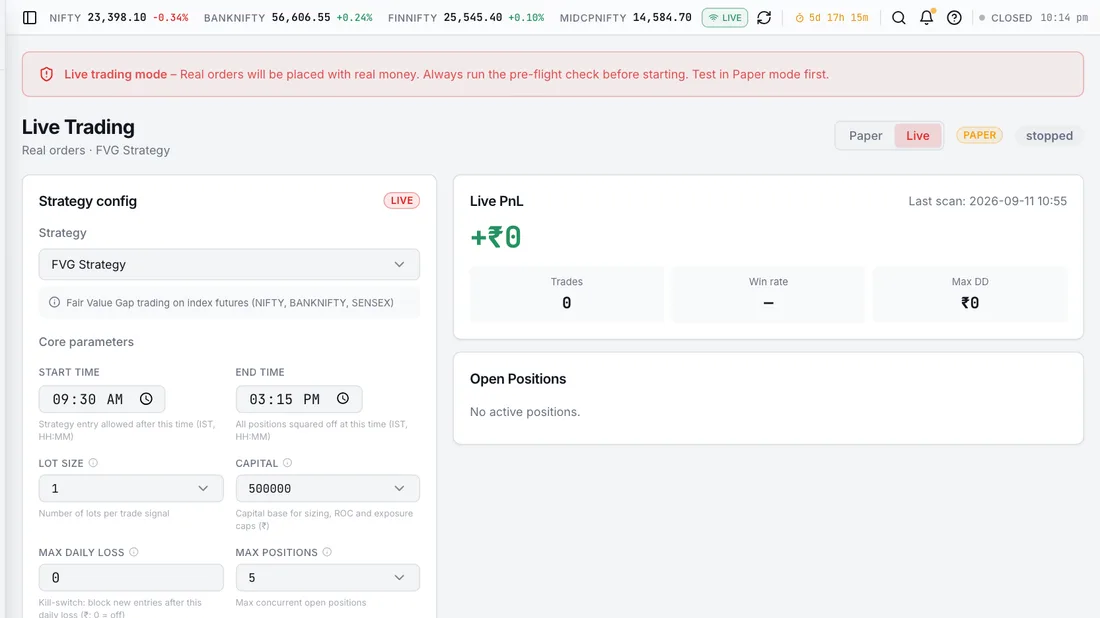Click the MIDCPNIFTY 14,584.70 ticker
Screen dimensions: 1100x618
click(626, 18)
